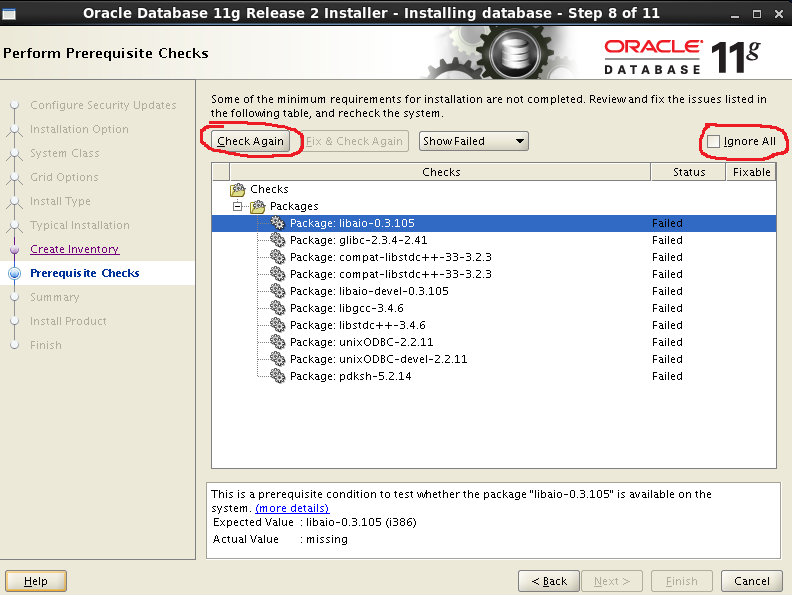Minimize the installer window
The height and width of the screenshot is (595, 792).
[735, 14]
